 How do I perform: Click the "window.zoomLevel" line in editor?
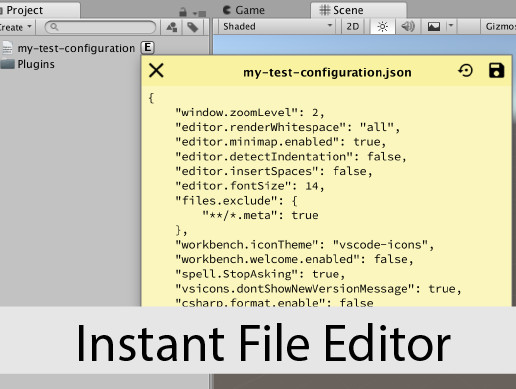(x=250, y=112)
